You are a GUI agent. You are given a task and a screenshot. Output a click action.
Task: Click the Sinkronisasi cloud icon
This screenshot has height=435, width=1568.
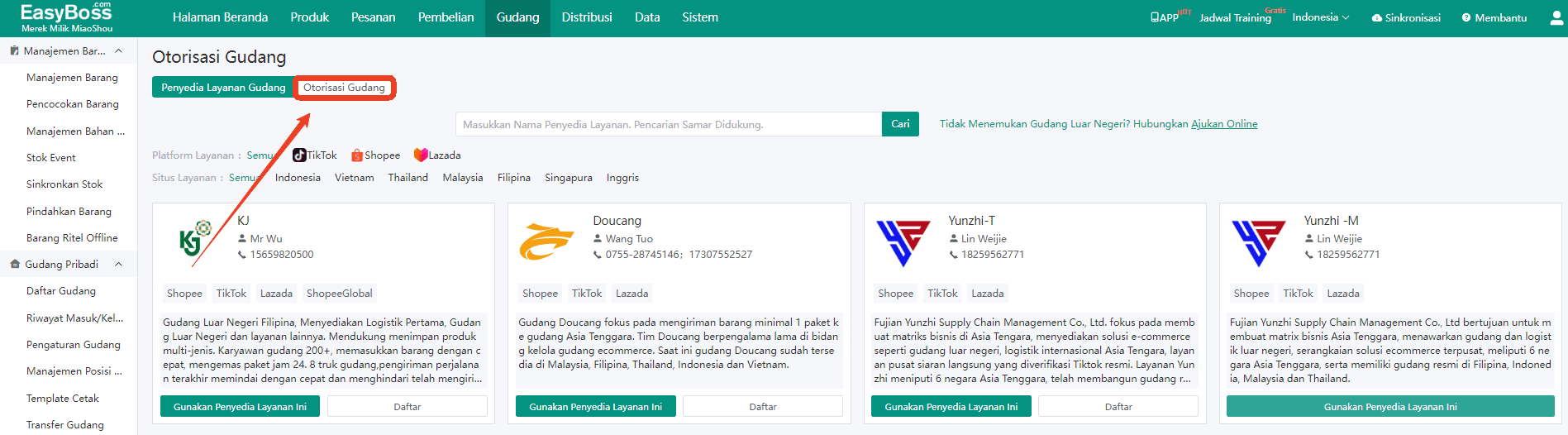coord(1377,18)
